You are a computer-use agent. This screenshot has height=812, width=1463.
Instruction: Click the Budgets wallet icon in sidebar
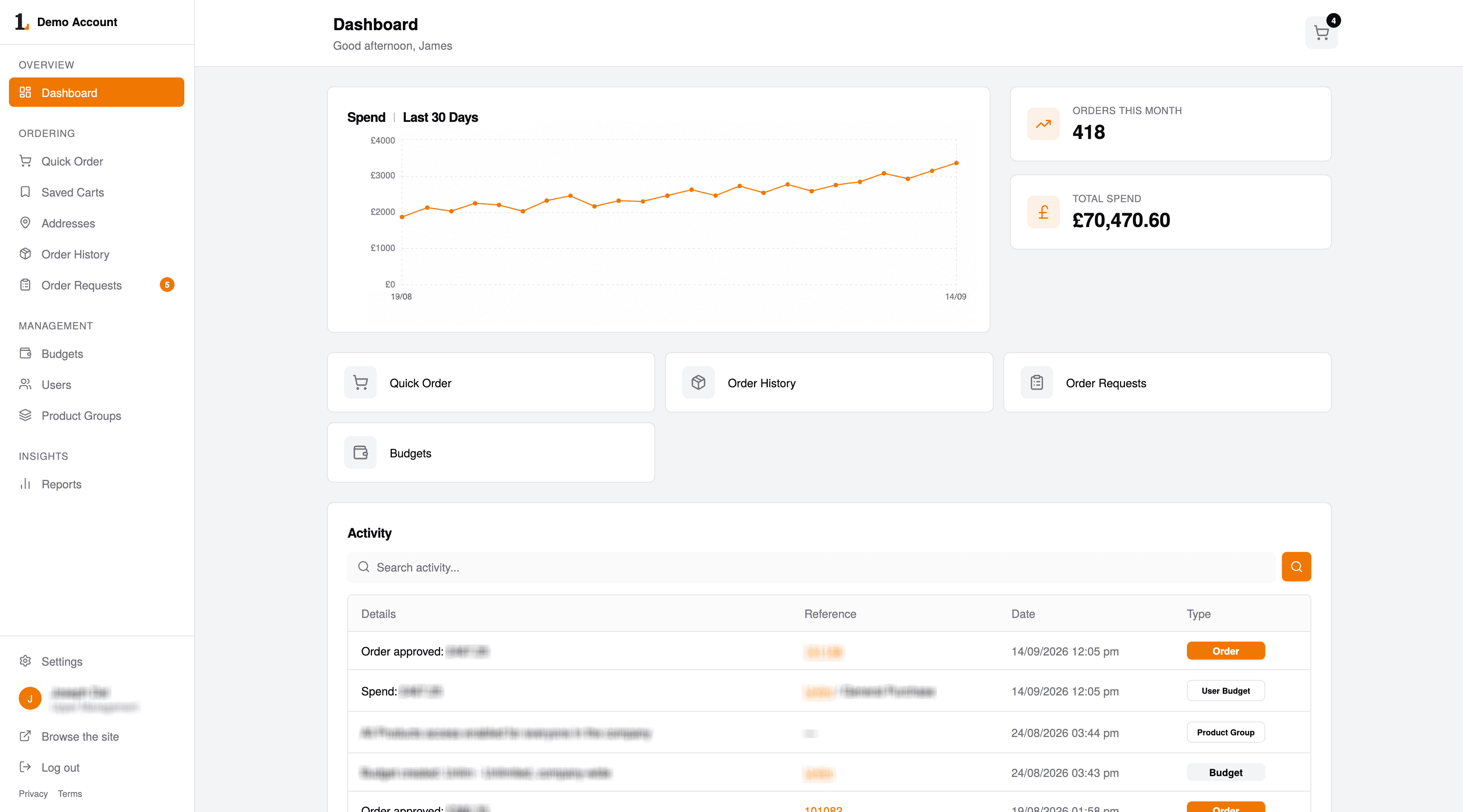tap(25, 353)
